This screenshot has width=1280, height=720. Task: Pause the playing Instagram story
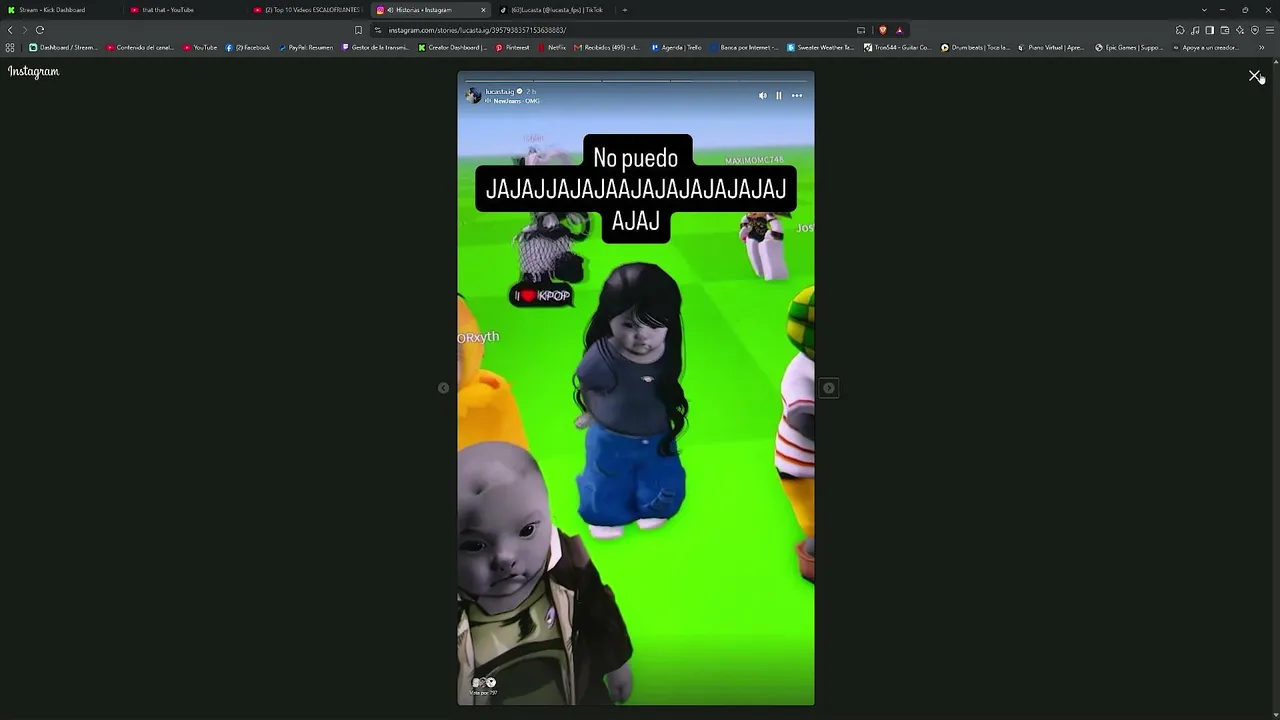(x=779, y=96)
